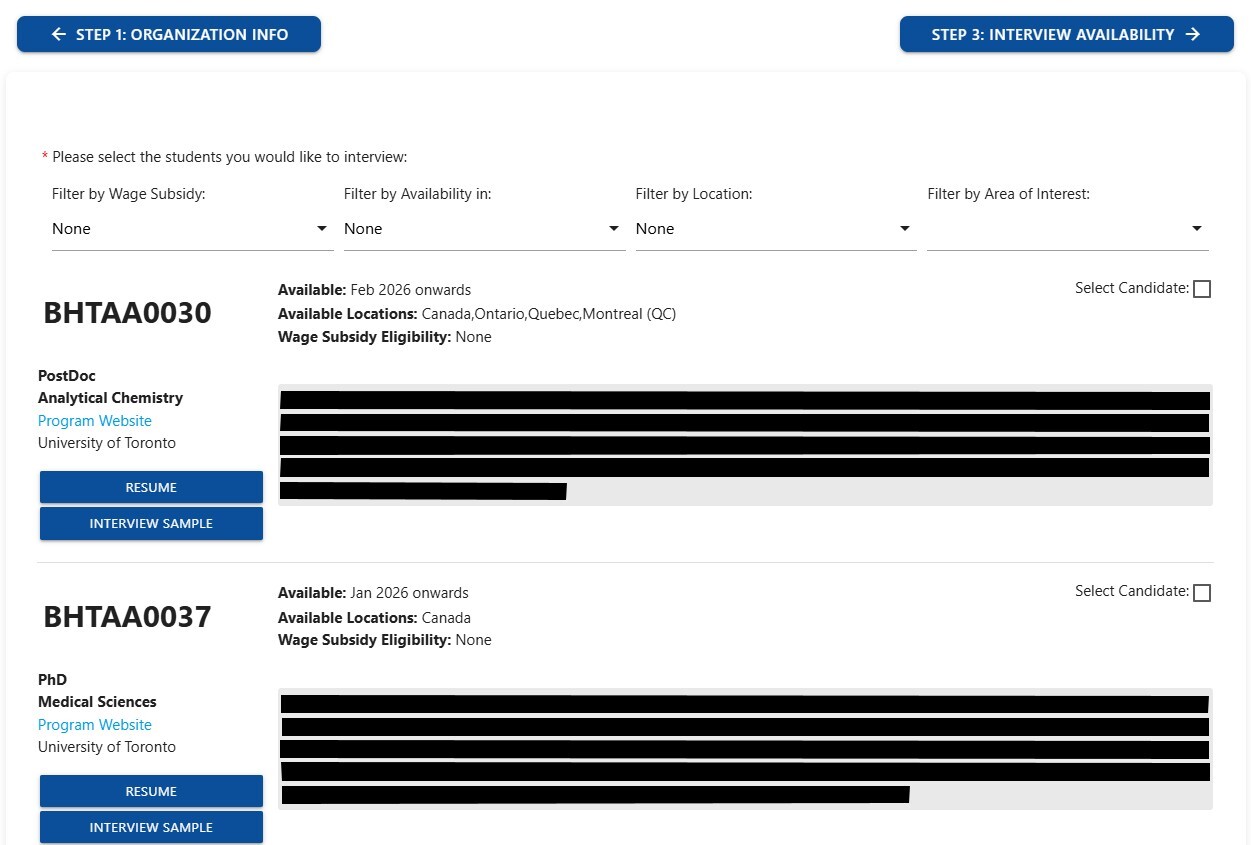Tick Select Candidate checkbox for BHTAA0030
1251x845 pixels.
tap(1202, 289)
